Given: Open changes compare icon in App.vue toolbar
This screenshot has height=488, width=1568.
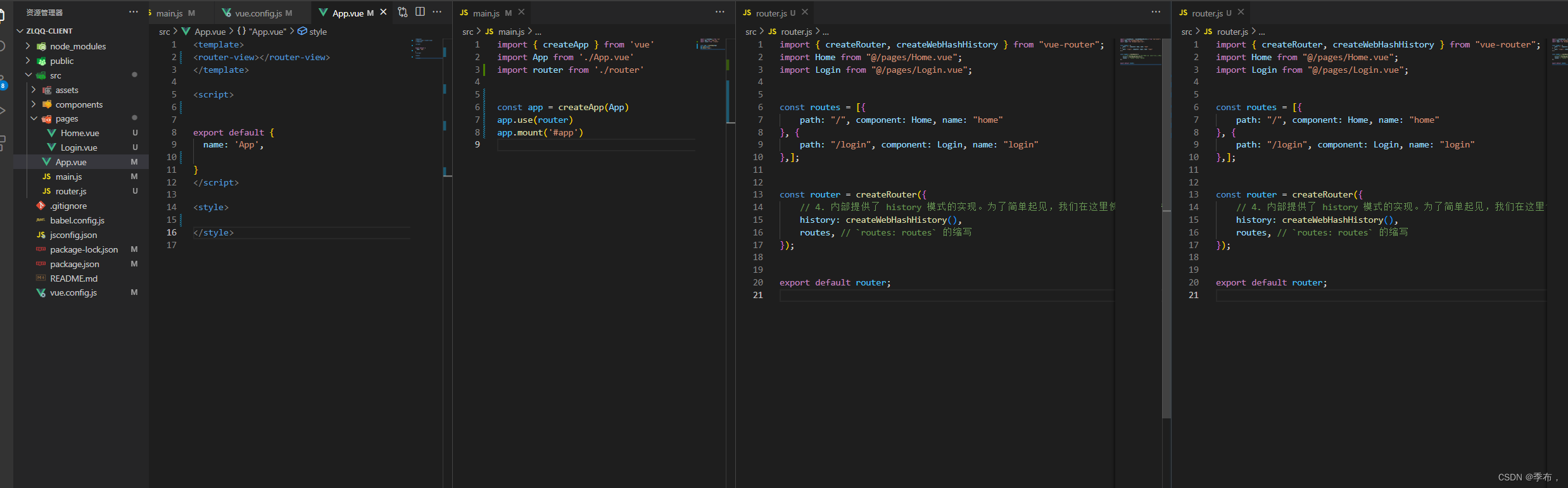Looking at the screenshot, I should tap(403, 12).
